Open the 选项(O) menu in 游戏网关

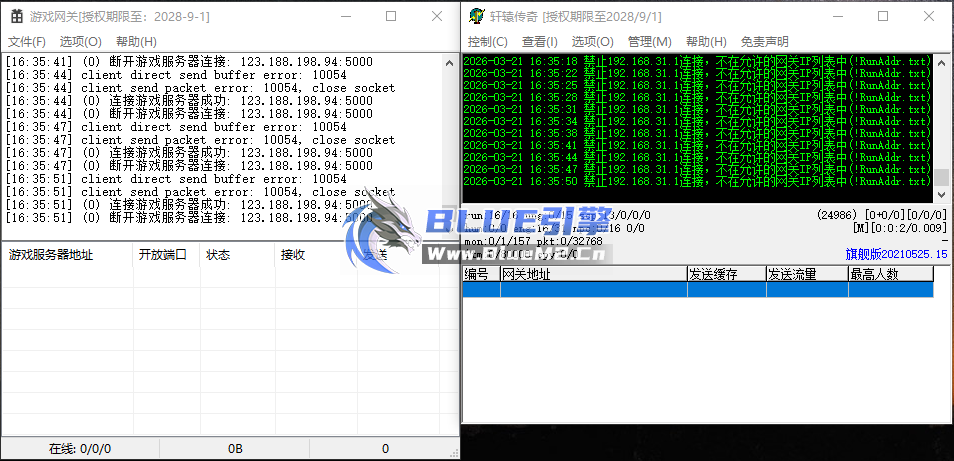click(x=80, y=41)
